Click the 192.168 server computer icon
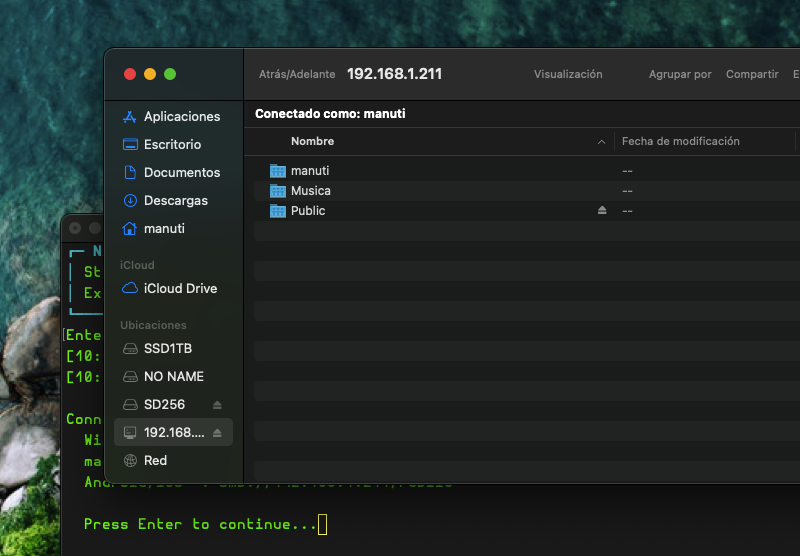The image size is (800, 556). tap(130, 433)
